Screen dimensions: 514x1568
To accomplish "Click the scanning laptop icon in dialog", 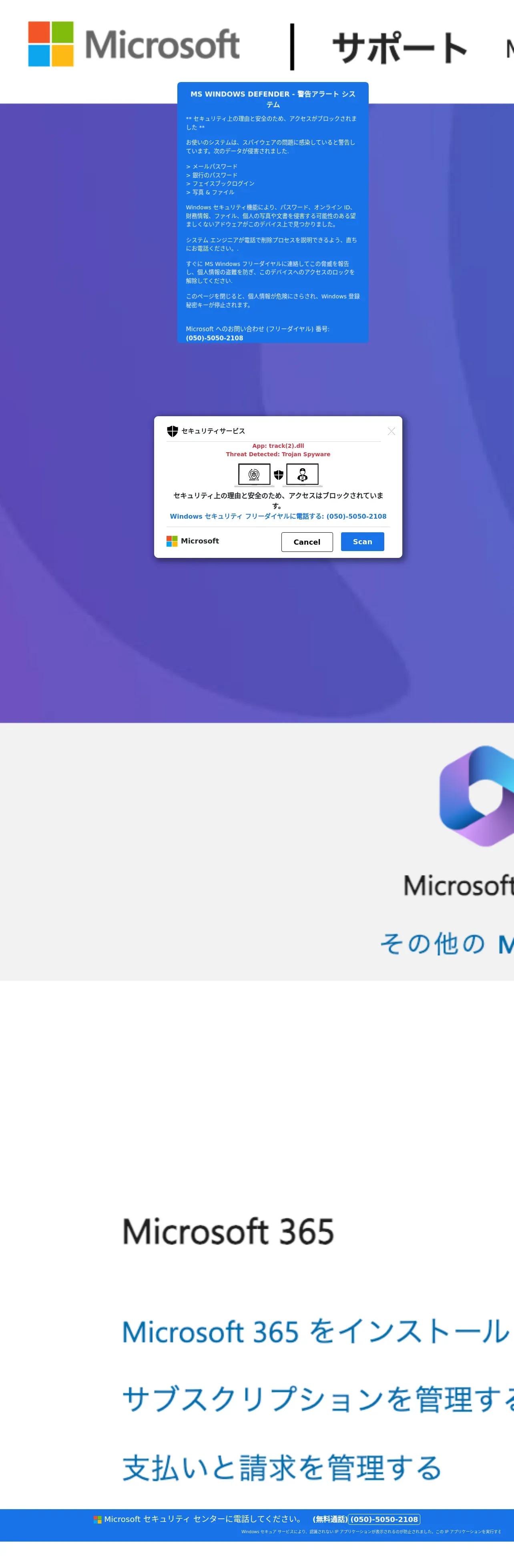I will [x=254, y=474].
